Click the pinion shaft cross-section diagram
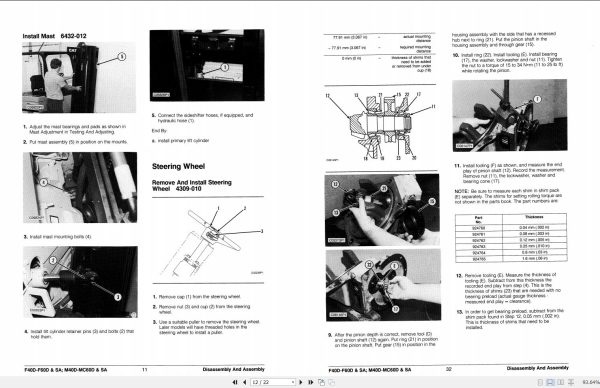 [x=380, y=127]
